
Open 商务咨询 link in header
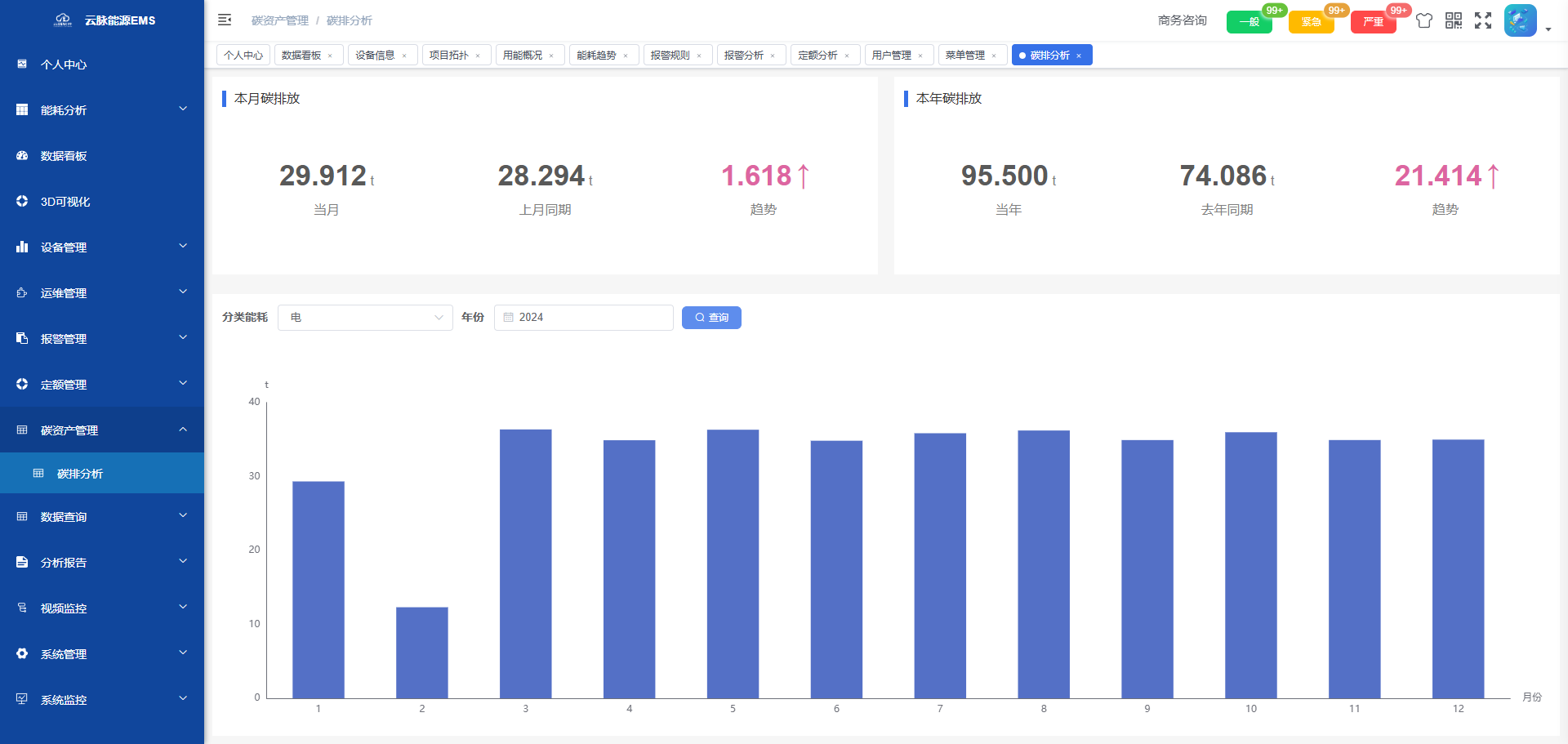click(1182, 20)
